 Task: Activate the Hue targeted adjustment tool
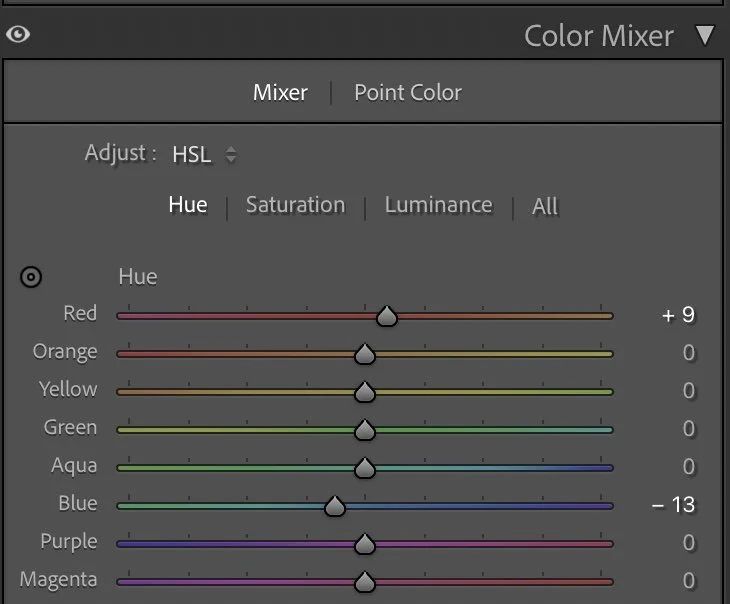tap(31, 277)
